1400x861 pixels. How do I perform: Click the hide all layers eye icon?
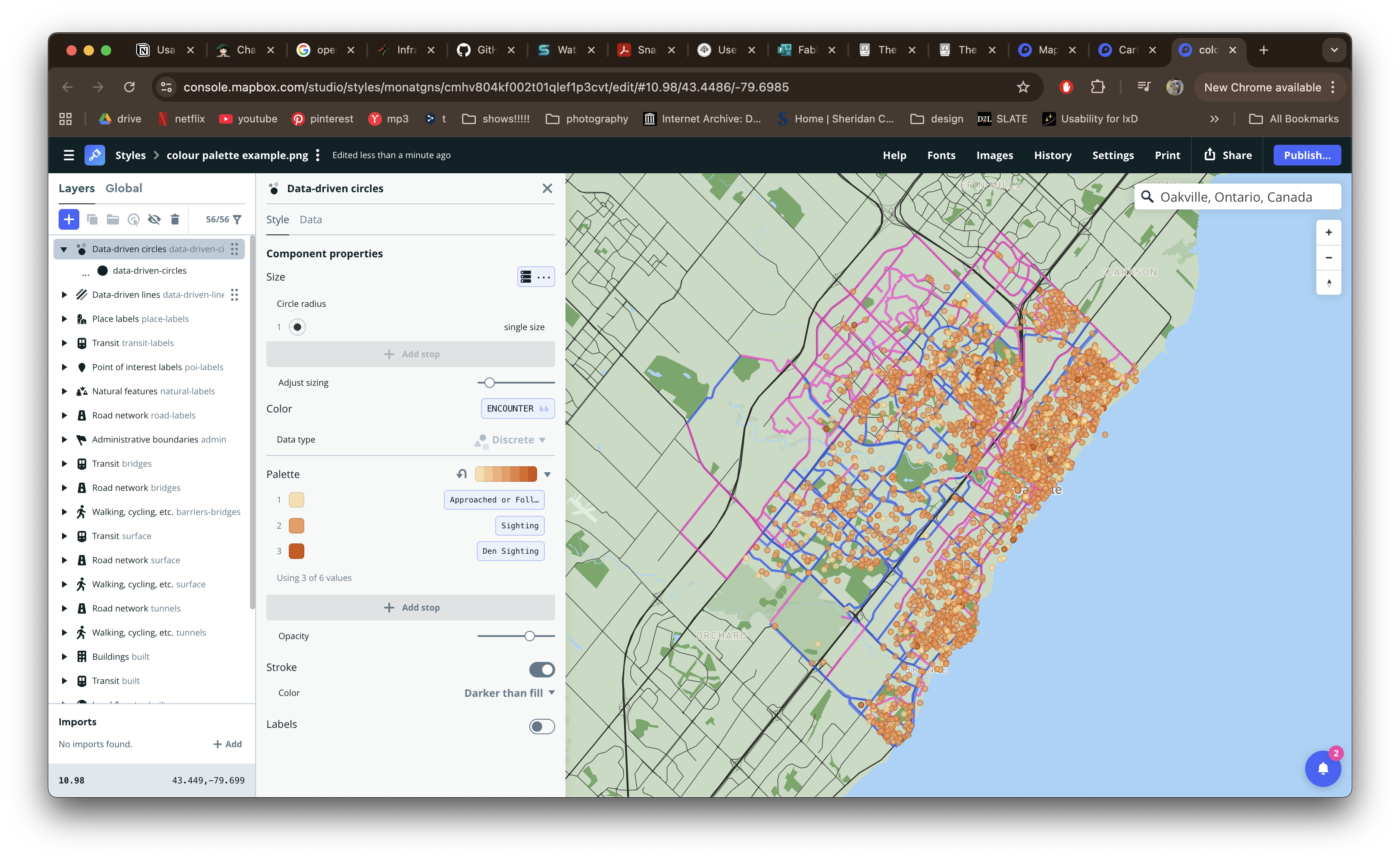(154, 219)
